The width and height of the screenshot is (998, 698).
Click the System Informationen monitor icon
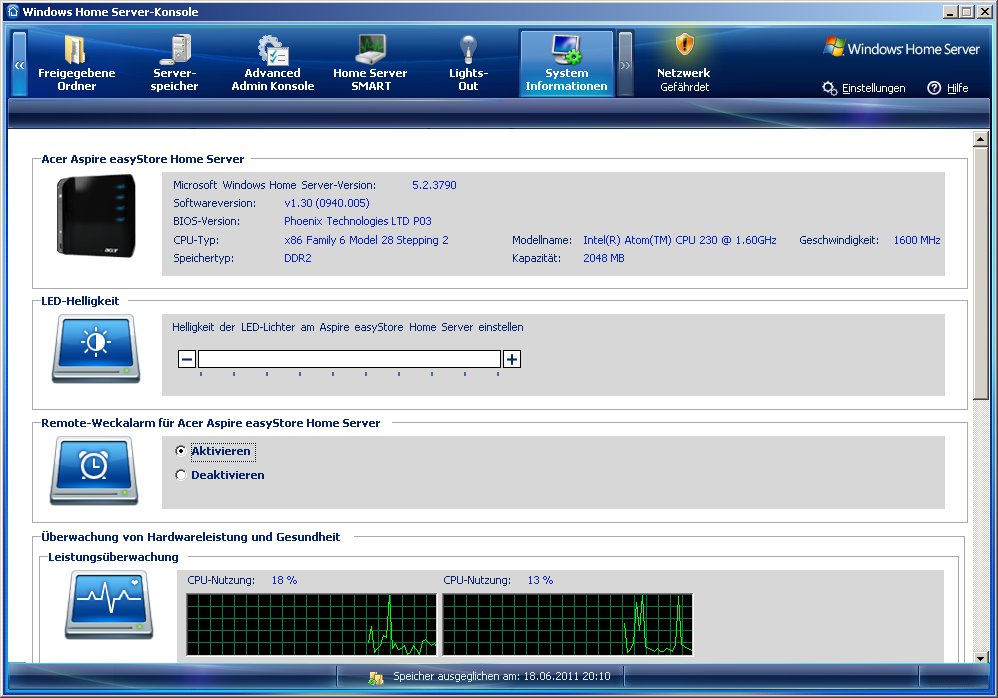pos(566,50)
